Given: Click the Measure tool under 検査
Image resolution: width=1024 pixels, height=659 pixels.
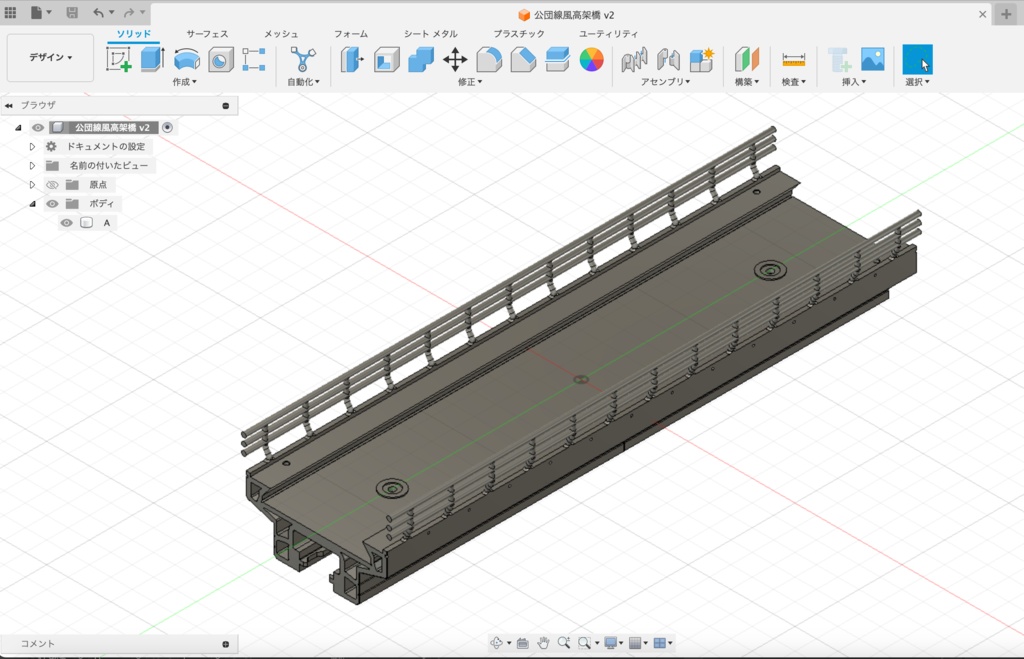Looking at the screenshot, I should [791, 60].
